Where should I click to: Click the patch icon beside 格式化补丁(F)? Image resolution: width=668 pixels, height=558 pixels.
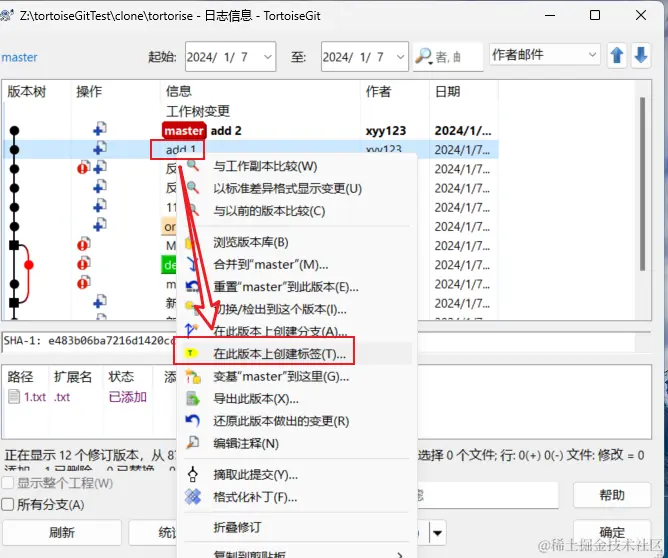point(193,497)
